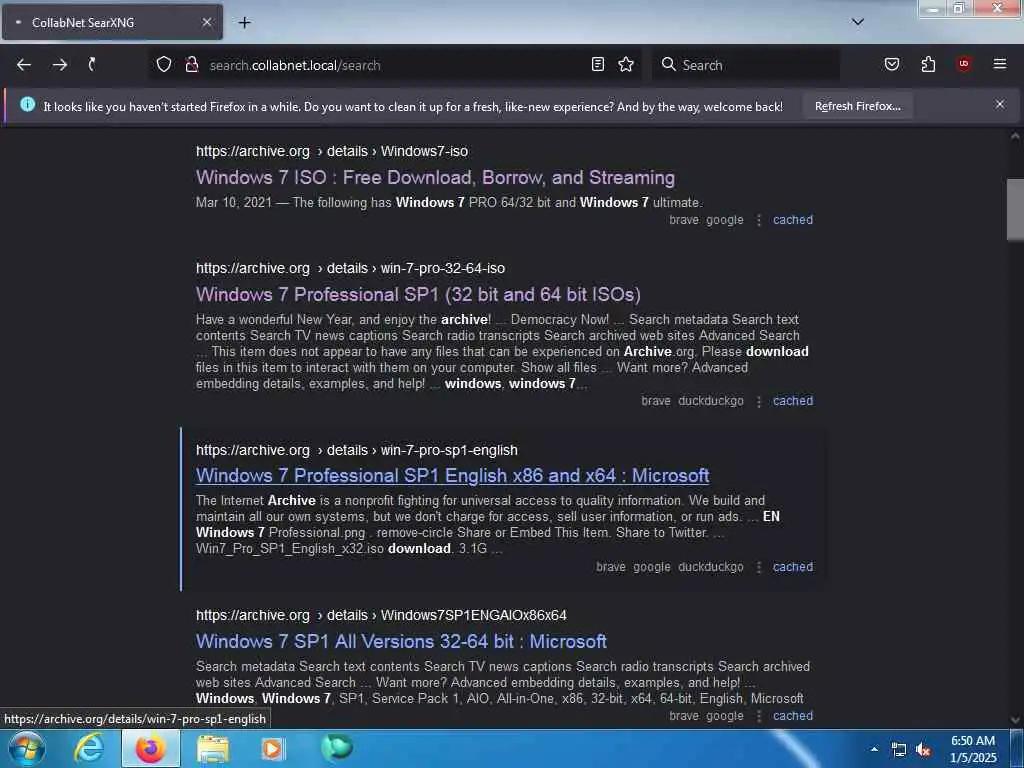Viewport: 1024px width, 768px height.
Task: Open the Firefox hamburger menu
Action: click(x=1000, y=64)
